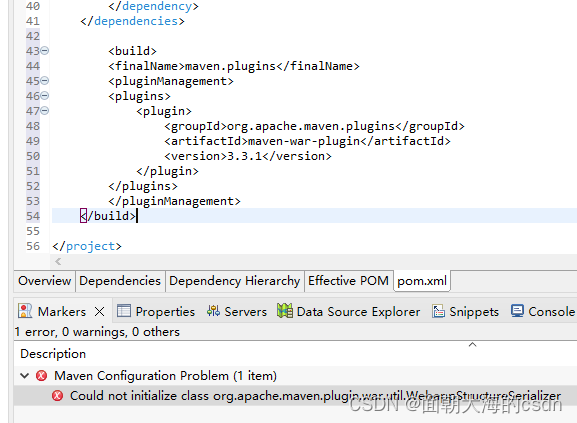Screen dimensions: 577x423
Task: Click the closing </plugin> tag on line 51
Action: tap(167, 171)
